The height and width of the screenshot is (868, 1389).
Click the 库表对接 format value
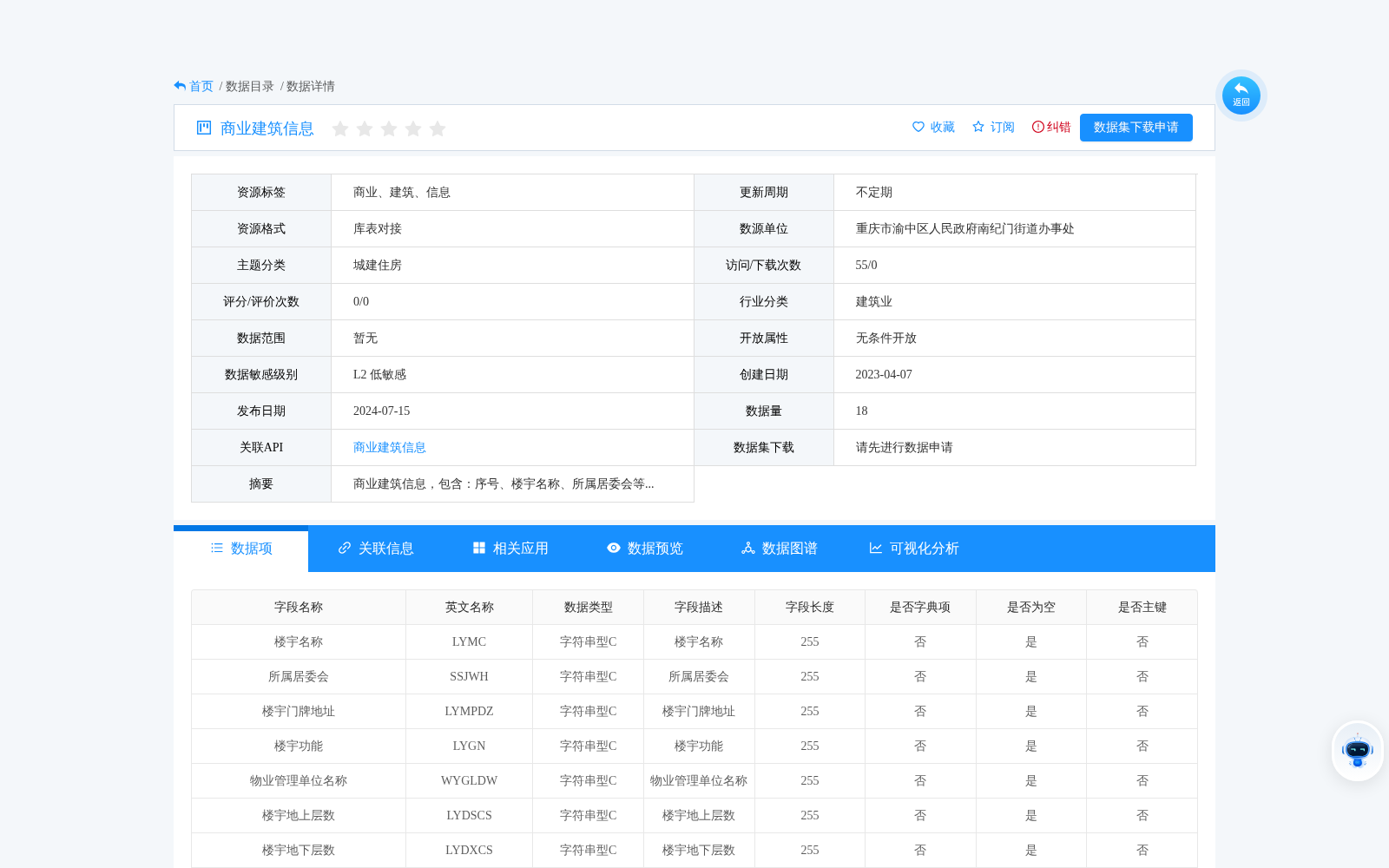(377, 228)
